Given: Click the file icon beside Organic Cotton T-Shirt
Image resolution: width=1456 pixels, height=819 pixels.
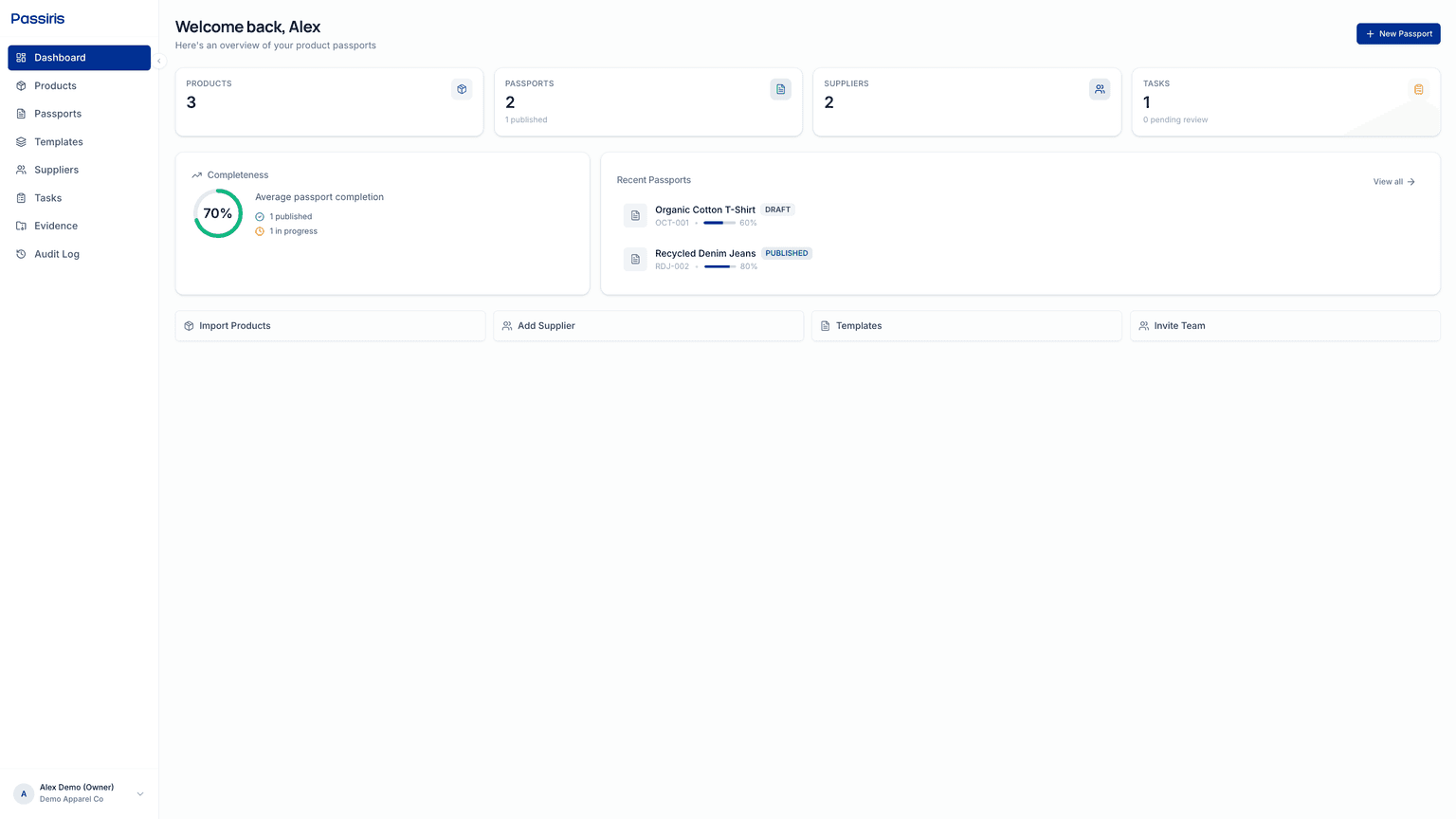Looking at the screenshot, I should 635,215.
